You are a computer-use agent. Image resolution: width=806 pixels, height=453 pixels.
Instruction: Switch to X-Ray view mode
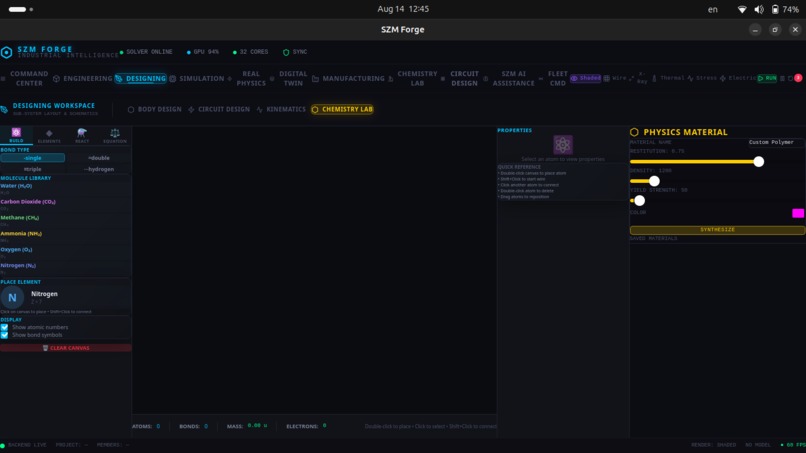pyautogui.click(x=639, y=78)
